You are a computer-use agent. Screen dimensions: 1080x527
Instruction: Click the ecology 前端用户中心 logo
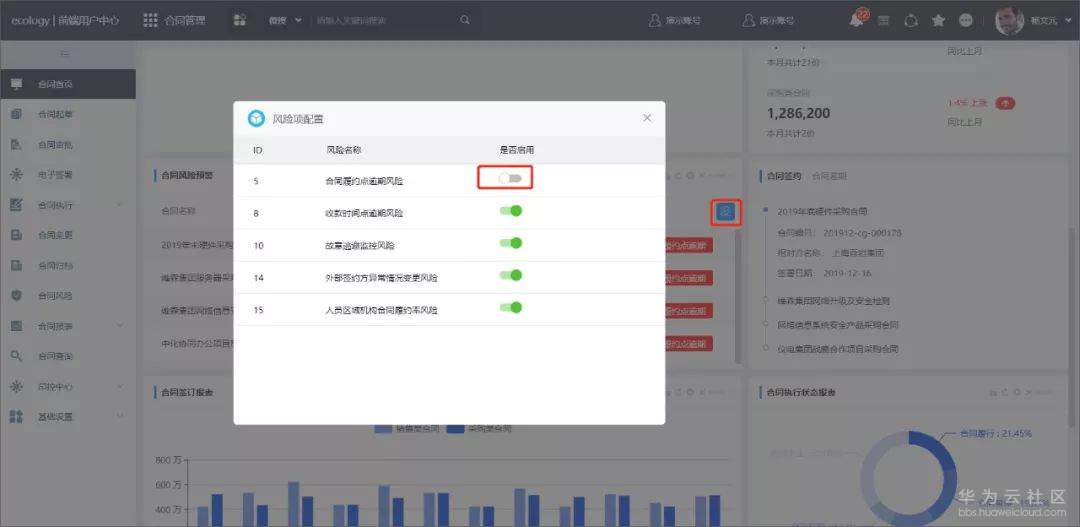[65, 21]
